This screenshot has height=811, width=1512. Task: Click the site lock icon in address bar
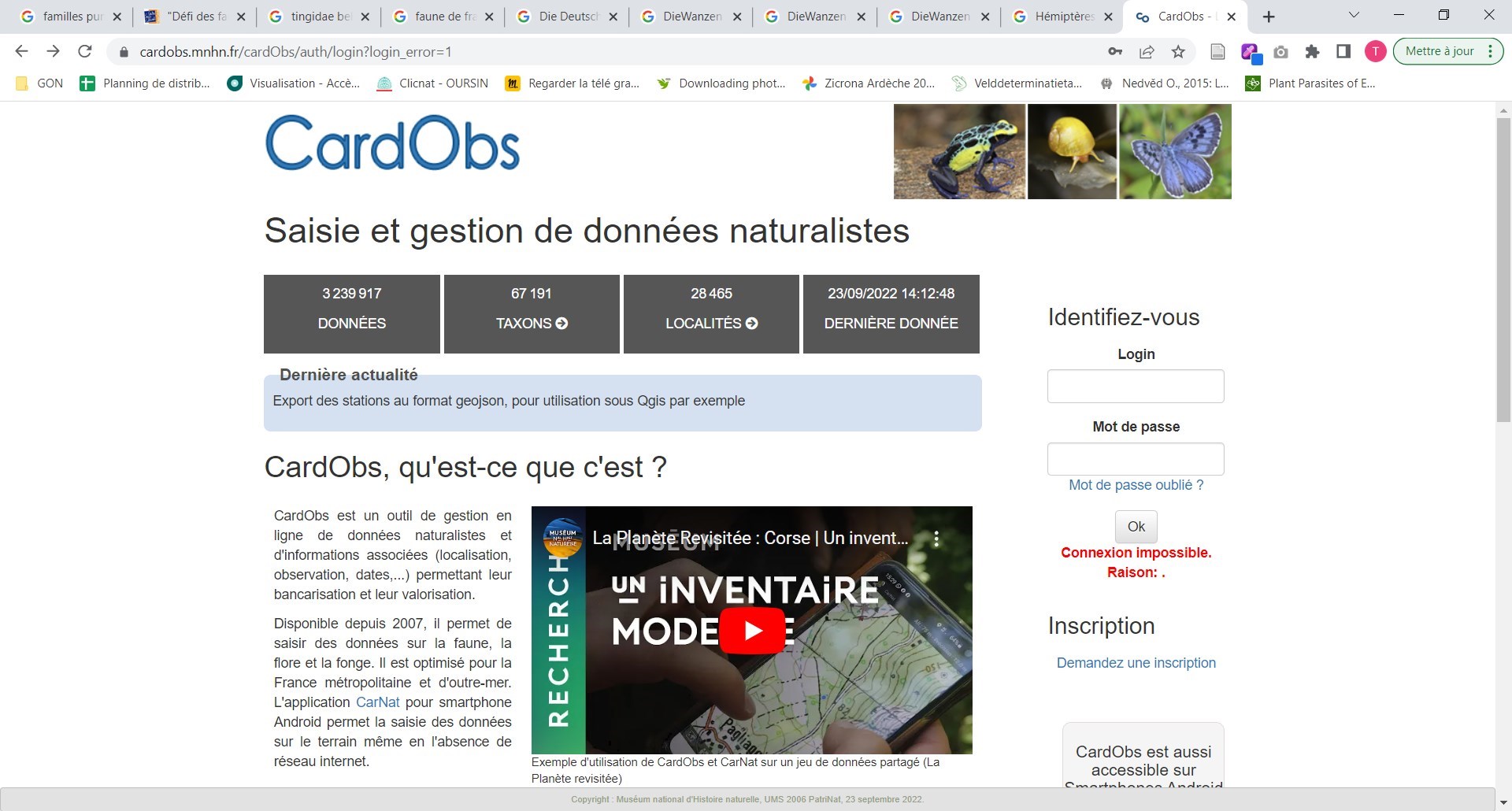click(123, 52)
